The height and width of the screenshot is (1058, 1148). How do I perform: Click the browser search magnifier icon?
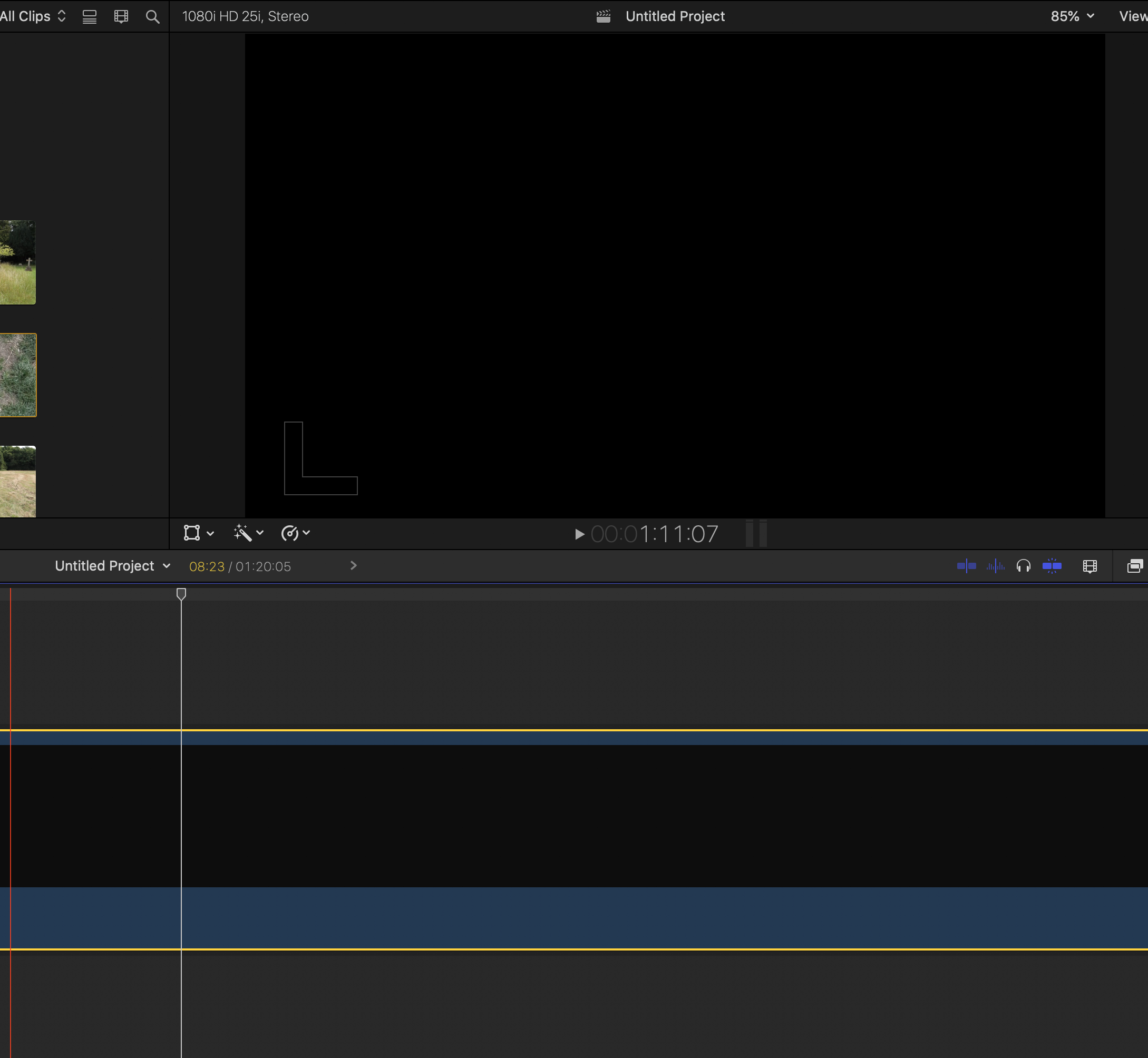(152, 16)
